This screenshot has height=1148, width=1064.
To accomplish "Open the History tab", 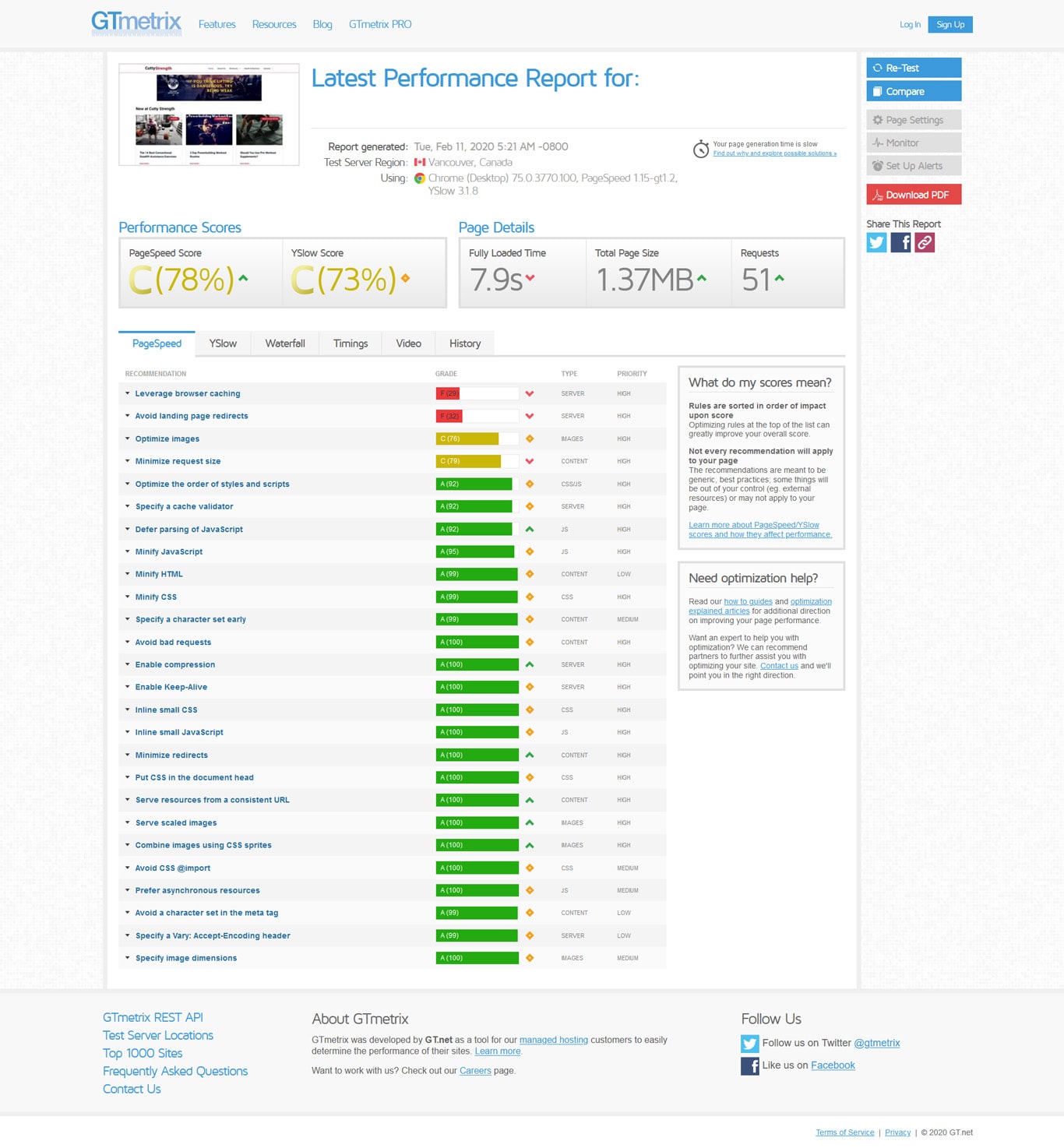I will click(465, 343).
